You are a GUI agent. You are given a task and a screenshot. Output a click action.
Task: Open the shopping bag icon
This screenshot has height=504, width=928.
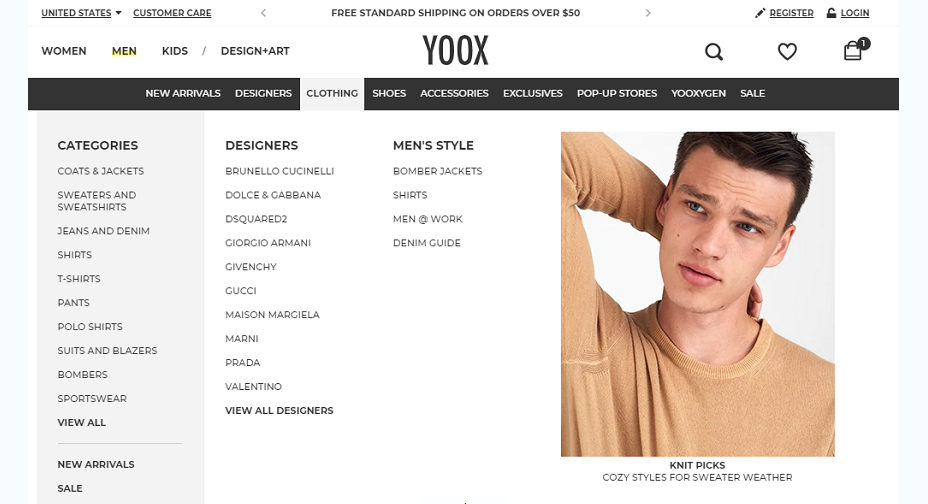(853, 51)
